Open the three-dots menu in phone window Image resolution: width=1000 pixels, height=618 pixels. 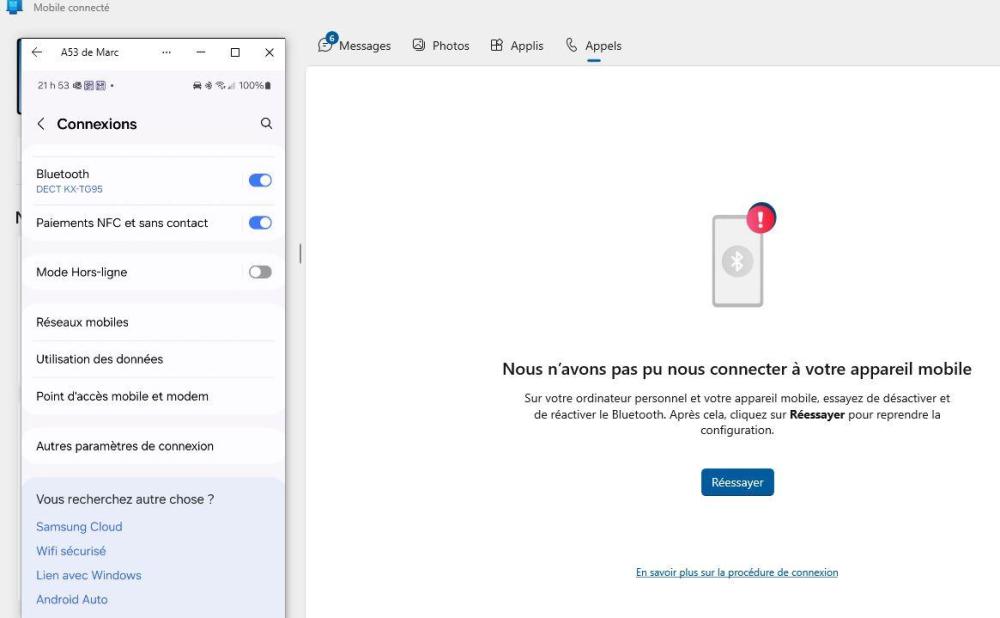pyautogui.click(x=166, y=53)
